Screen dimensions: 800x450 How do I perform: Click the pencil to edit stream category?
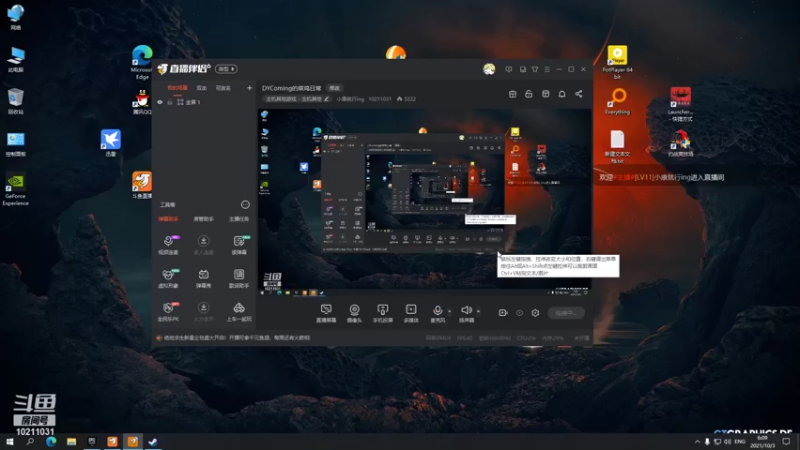(327, 99)
